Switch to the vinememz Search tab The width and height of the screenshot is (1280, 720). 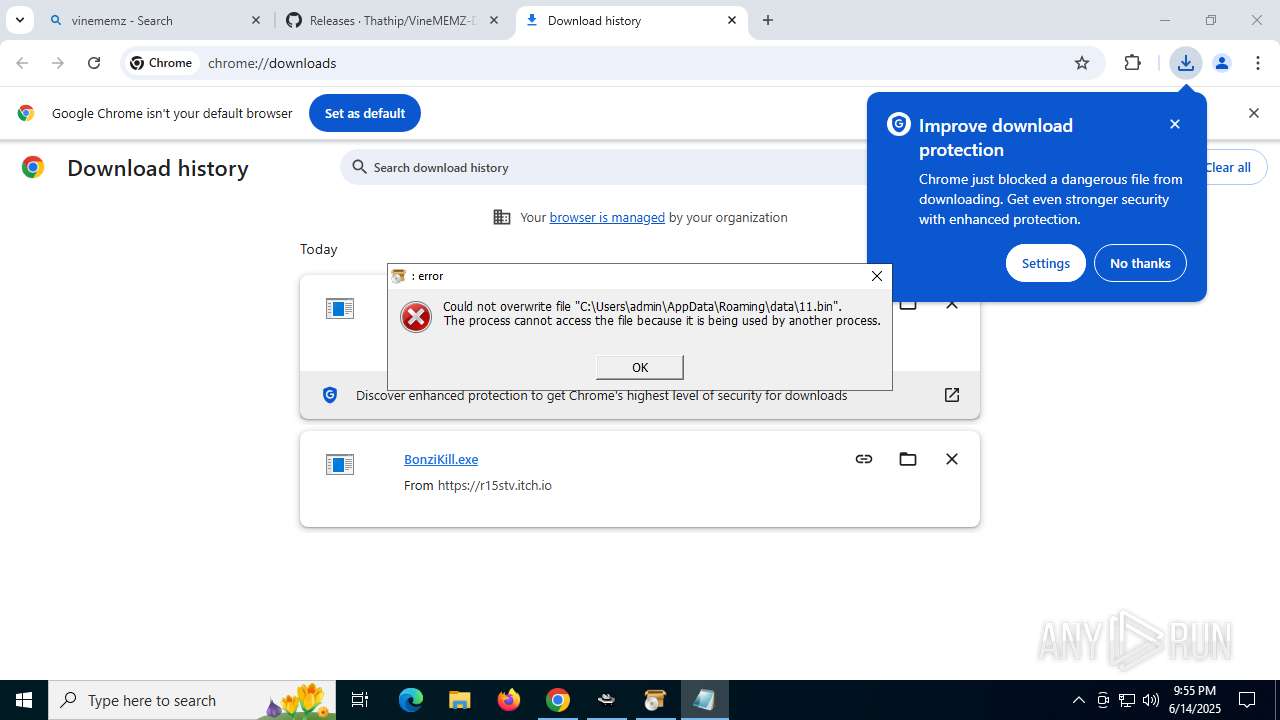[155, 20]
